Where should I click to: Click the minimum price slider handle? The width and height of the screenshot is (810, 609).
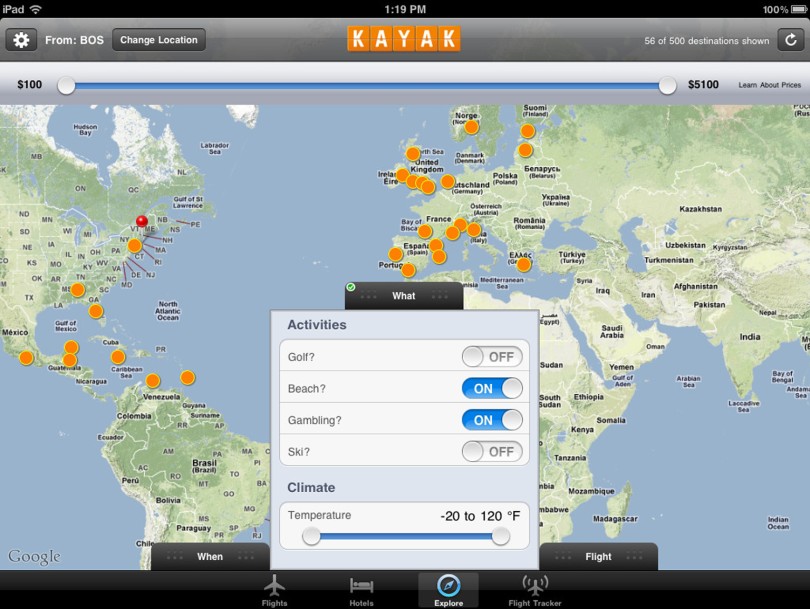(x=66, y=85)
